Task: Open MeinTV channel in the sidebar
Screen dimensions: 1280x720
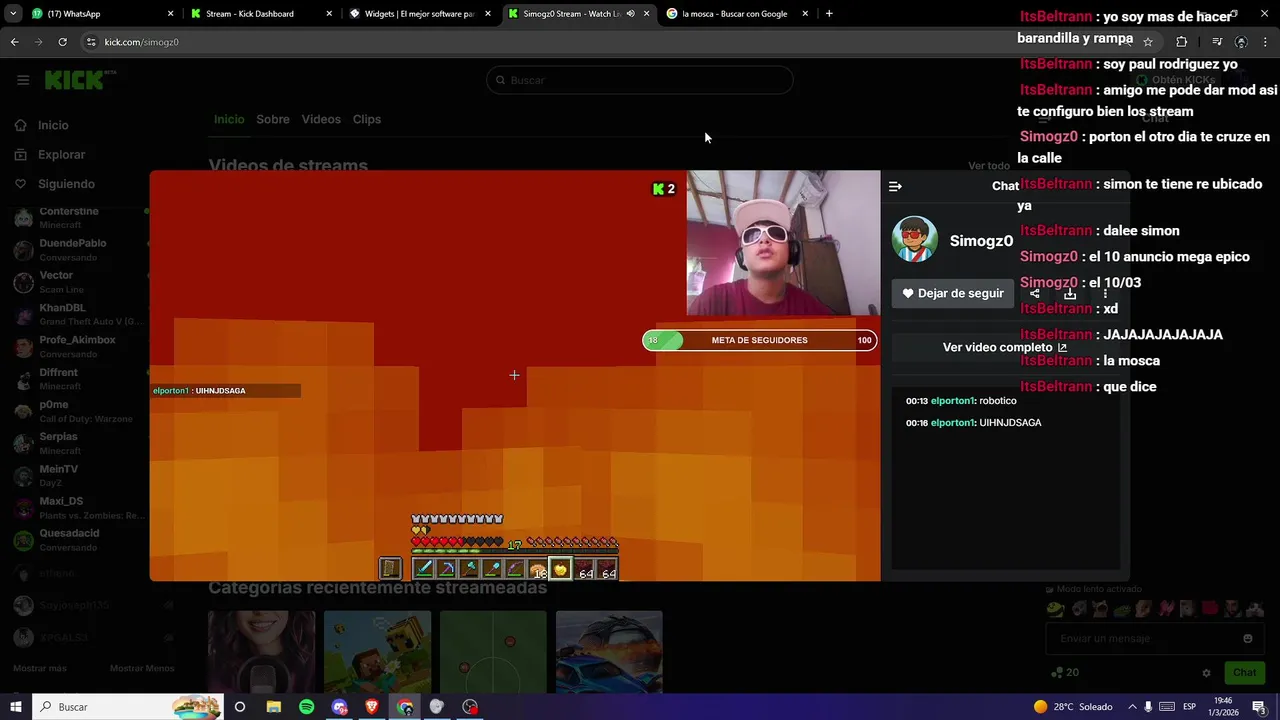Action: 80,475
